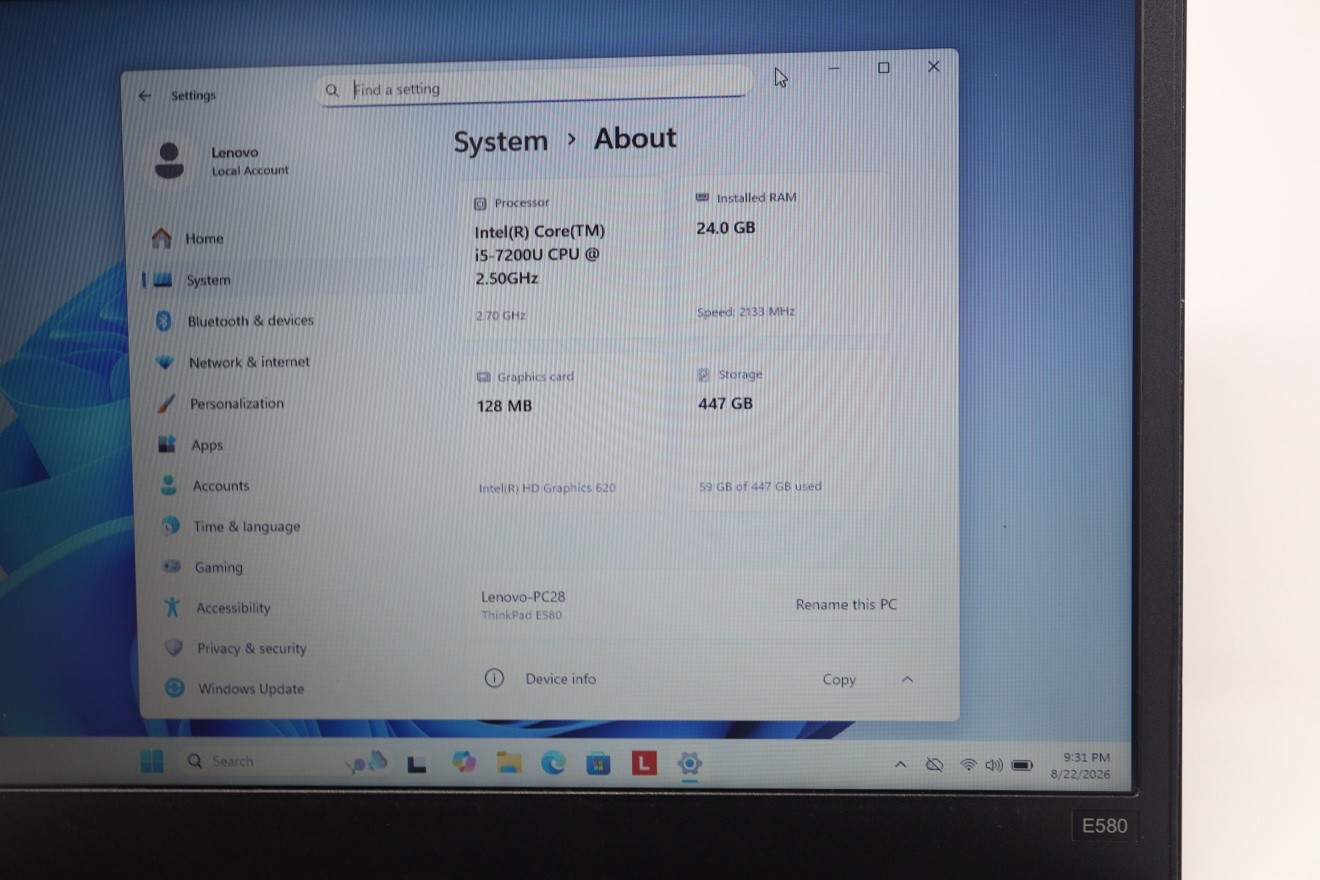The image size is (1320, 880).
Task: Click the "59 GB of 447 GB used" text
Action: (x=760, y=487)
